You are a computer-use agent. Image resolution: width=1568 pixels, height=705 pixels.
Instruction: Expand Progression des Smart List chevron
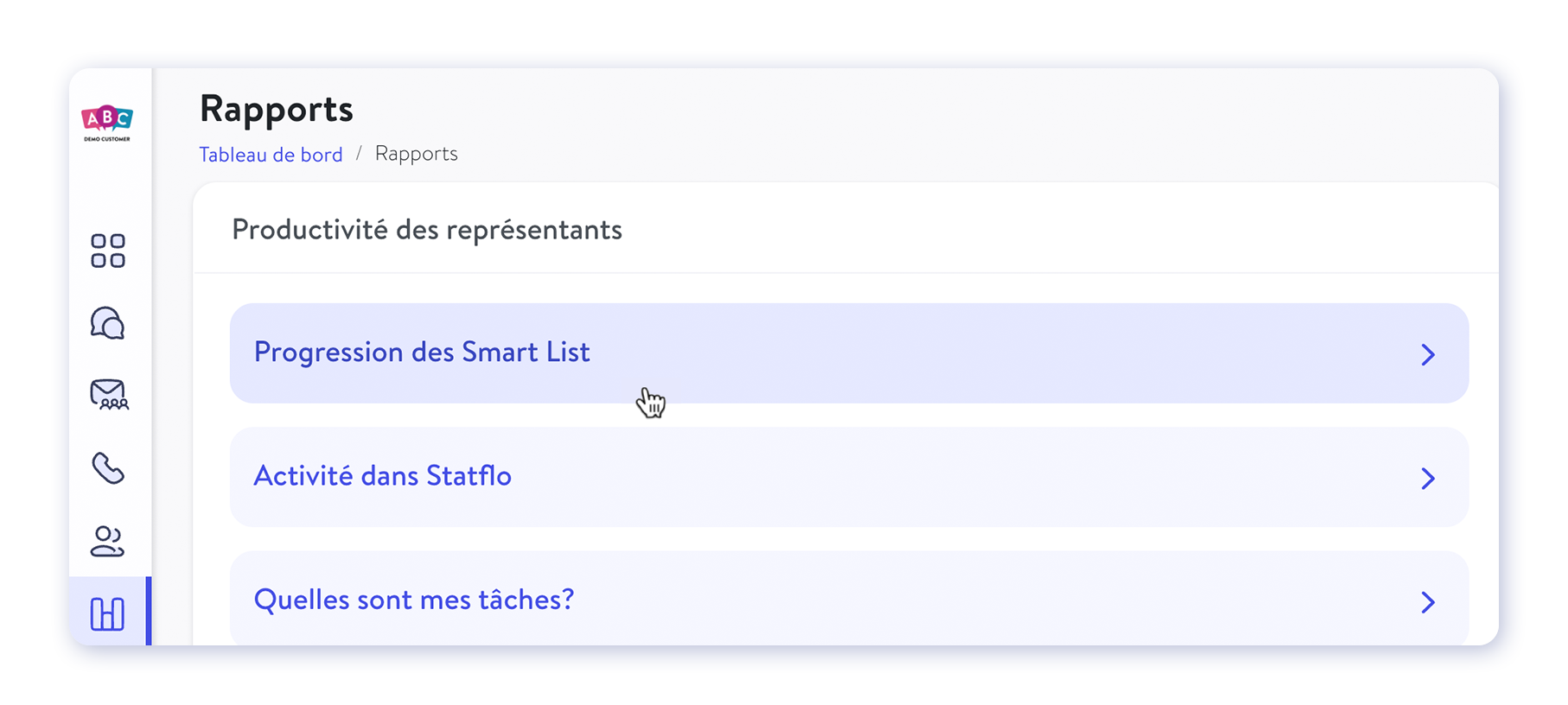coord(1428,354)
